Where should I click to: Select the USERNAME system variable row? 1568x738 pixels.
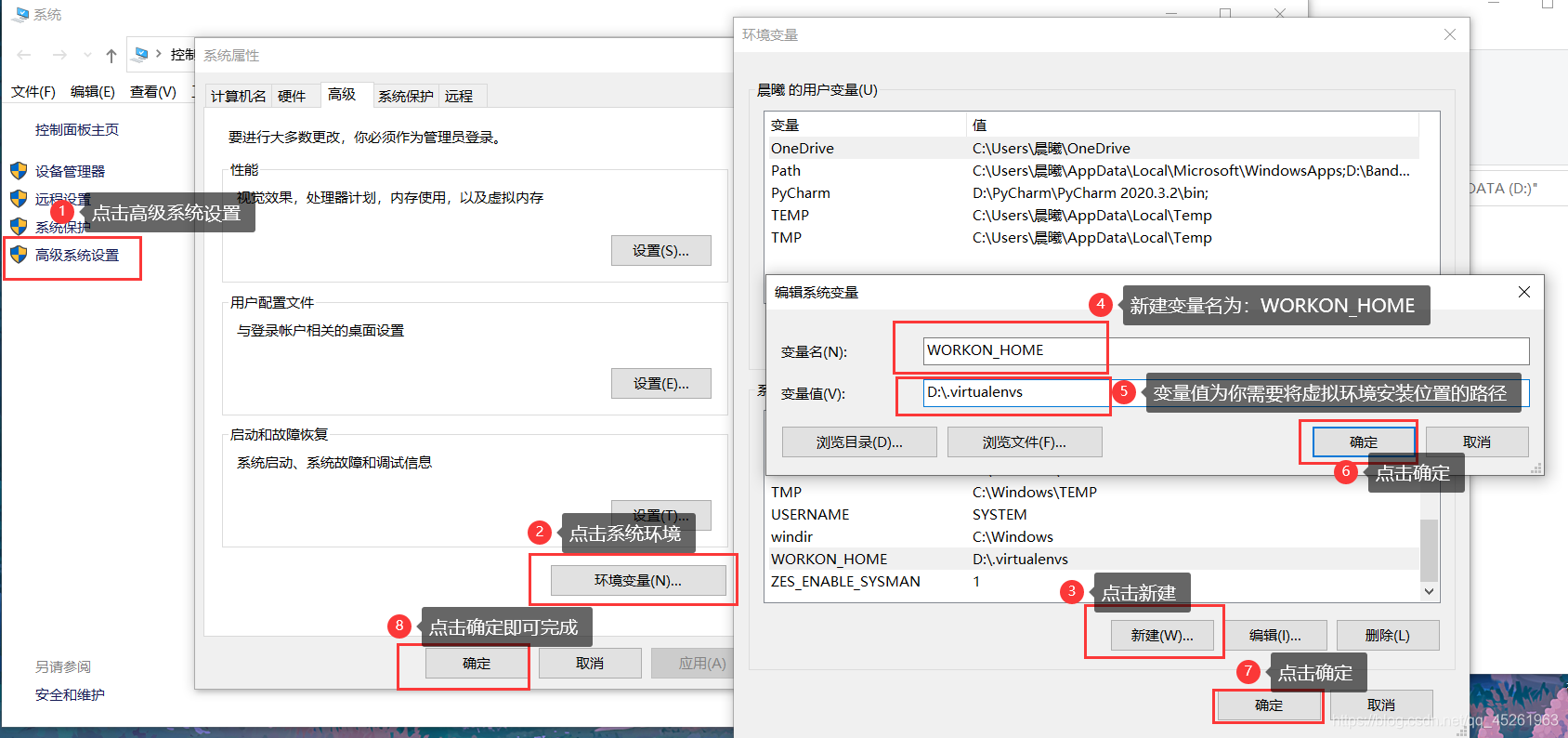[x=1092, y=515]
